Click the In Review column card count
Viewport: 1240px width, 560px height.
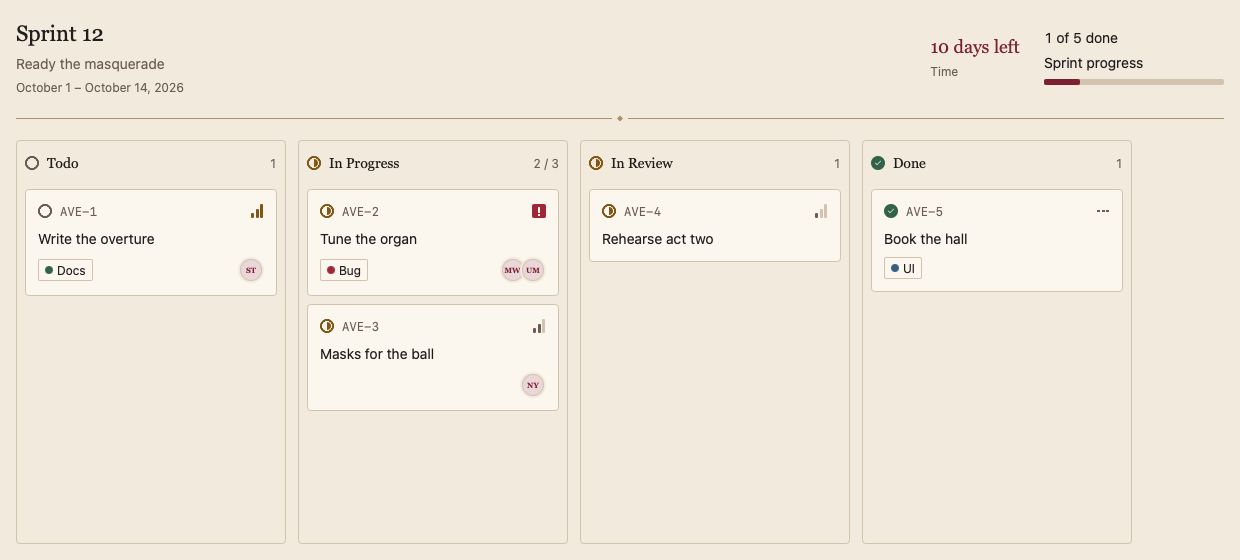coord(837,164)
